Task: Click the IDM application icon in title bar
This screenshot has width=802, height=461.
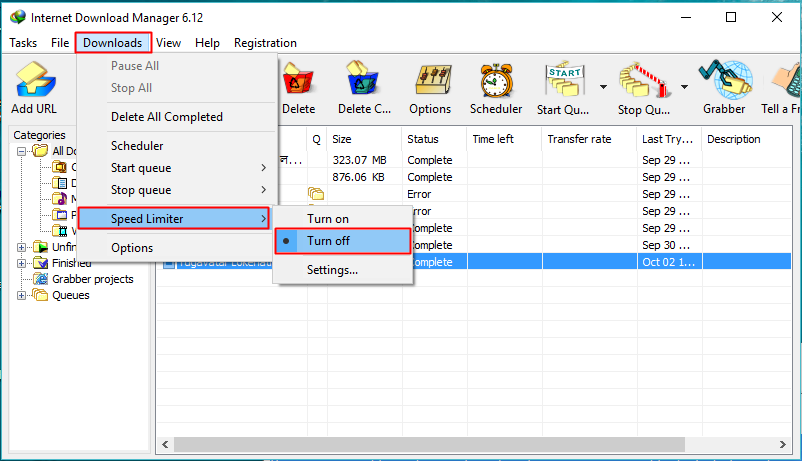Action: click(18, 17)
